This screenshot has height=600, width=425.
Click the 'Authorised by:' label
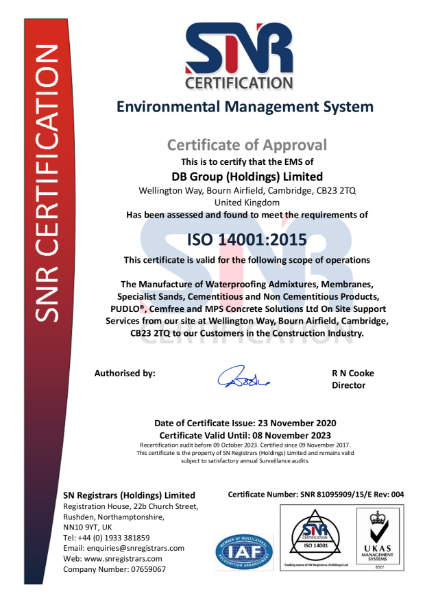coord(125,373)
